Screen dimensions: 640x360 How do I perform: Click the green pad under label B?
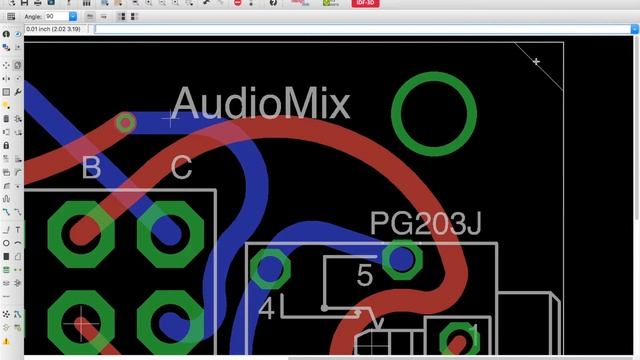coord(81,234)
